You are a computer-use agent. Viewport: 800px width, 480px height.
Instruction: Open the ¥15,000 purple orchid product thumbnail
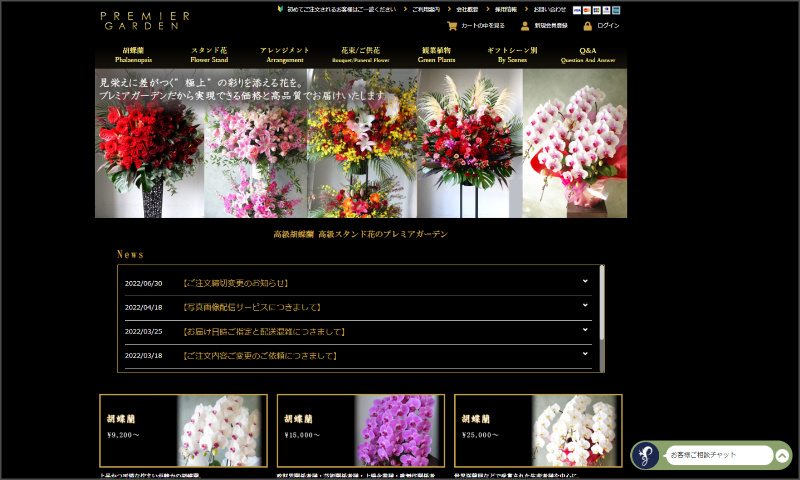click(399, 431)
